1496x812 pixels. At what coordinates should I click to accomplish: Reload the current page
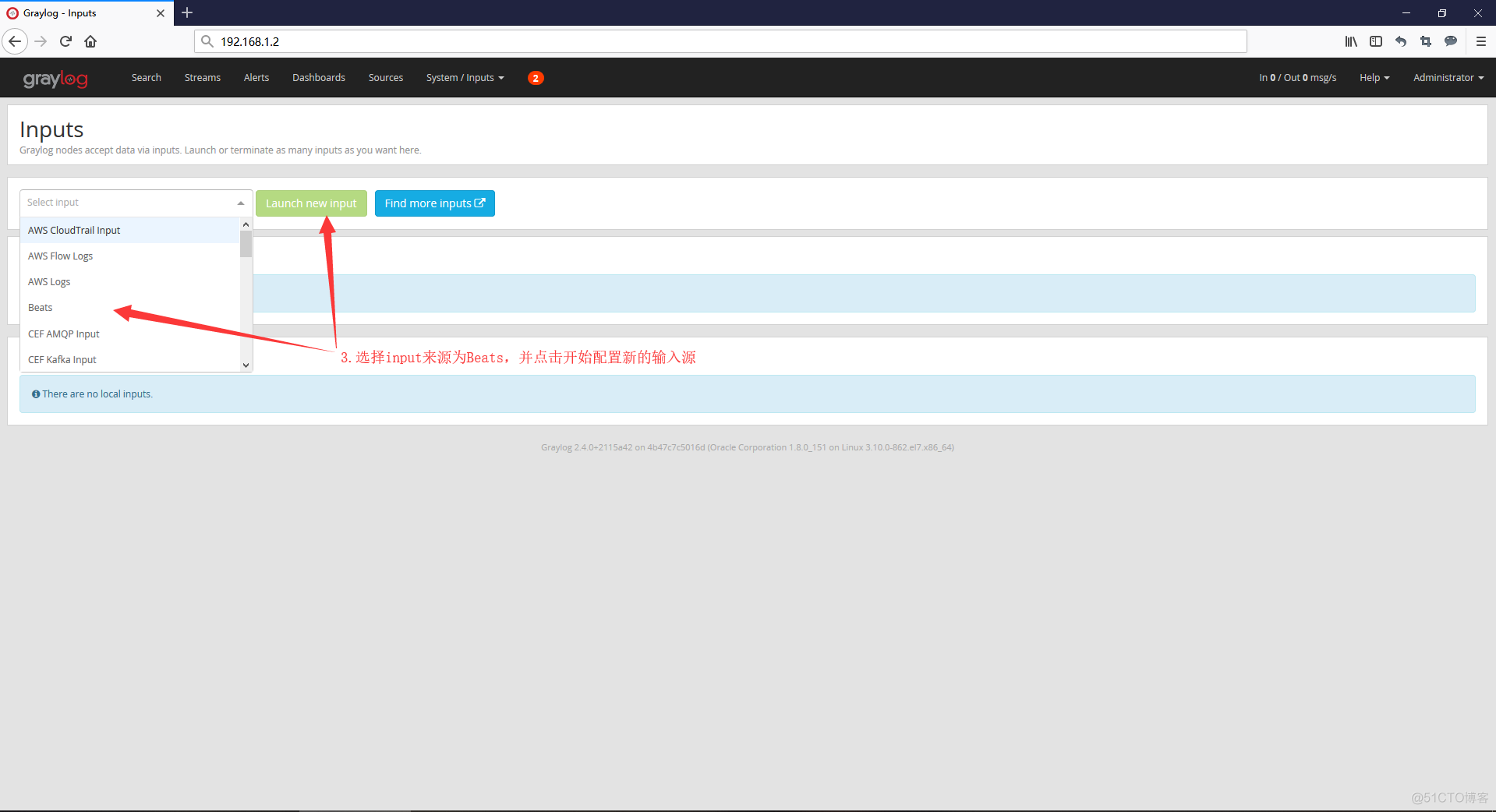click(65, 41)
